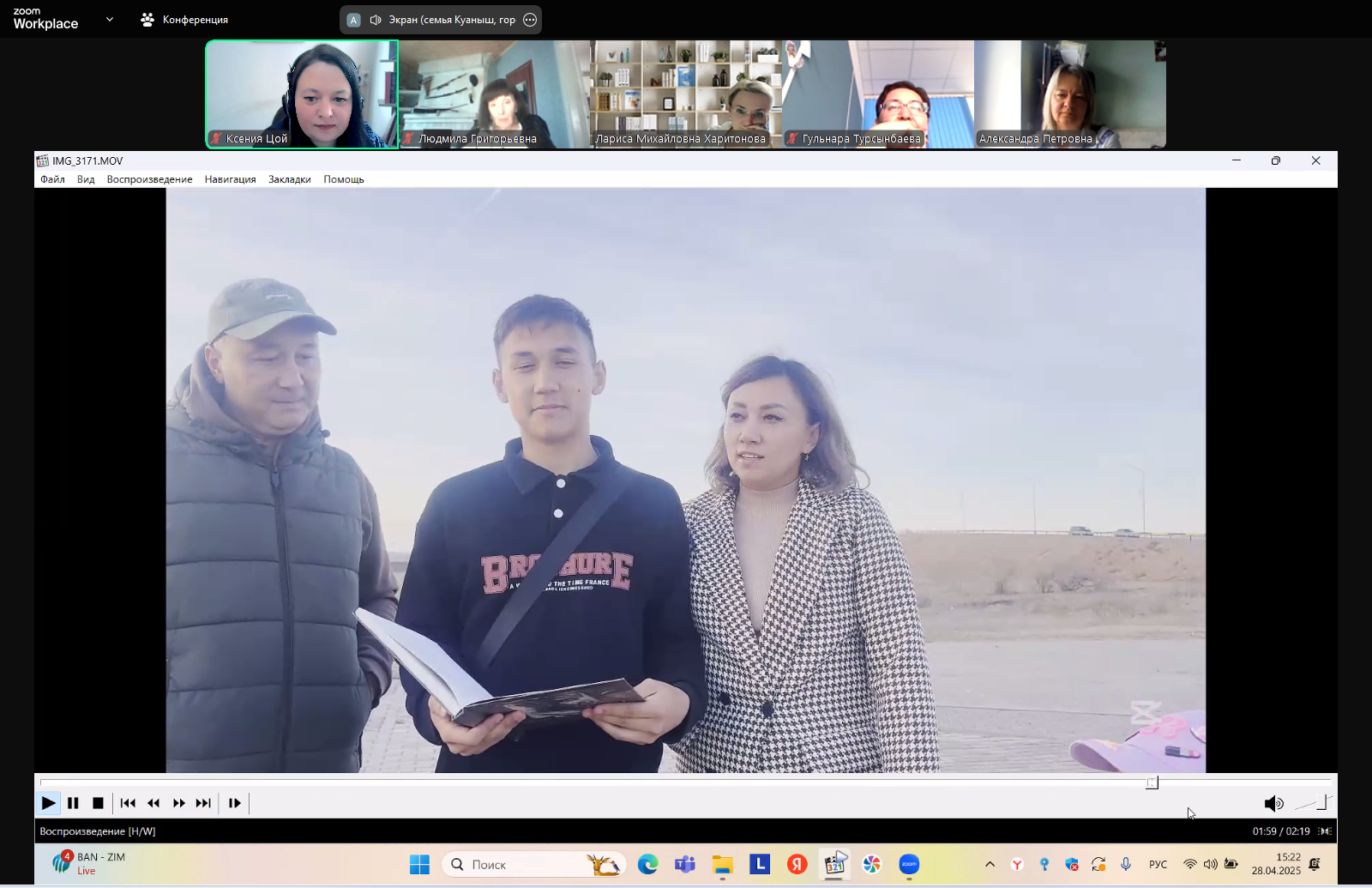Screen dimensions: 1372x888
Task: Skip to previous file icon
Action: (128, 803)
